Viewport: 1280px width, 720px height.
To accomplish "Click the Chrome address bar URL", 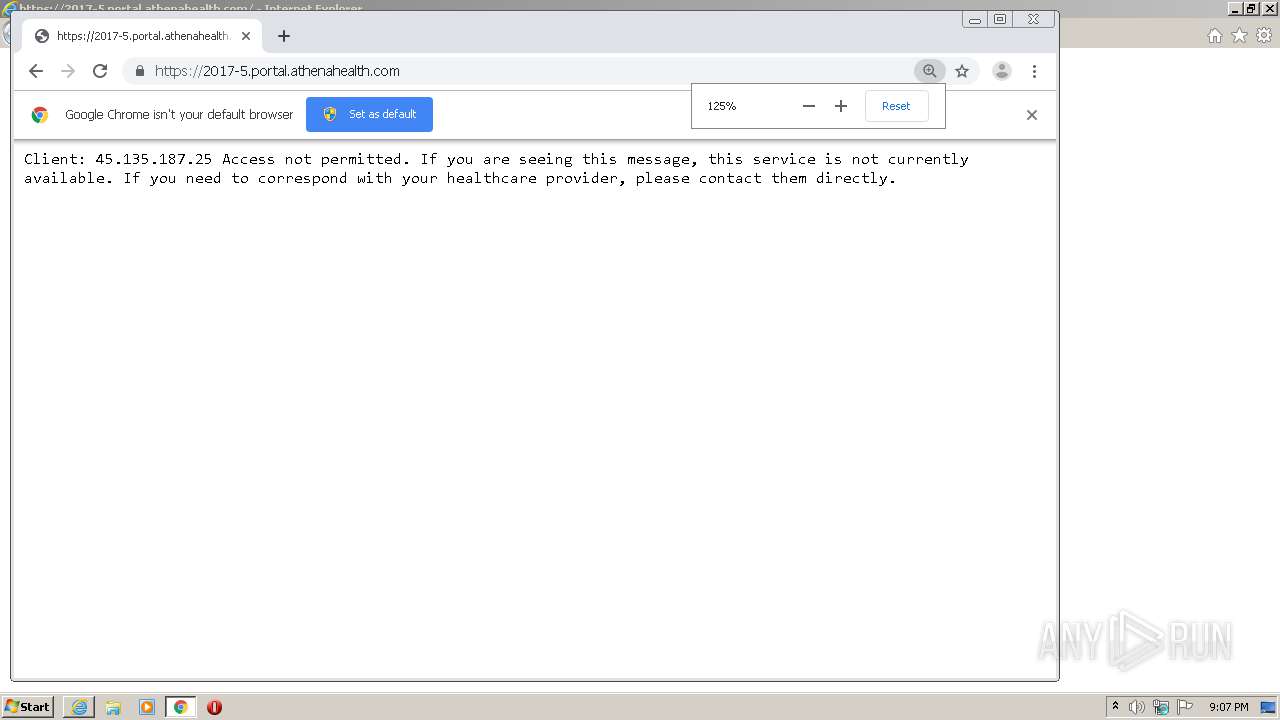I will tap(277, 71).
